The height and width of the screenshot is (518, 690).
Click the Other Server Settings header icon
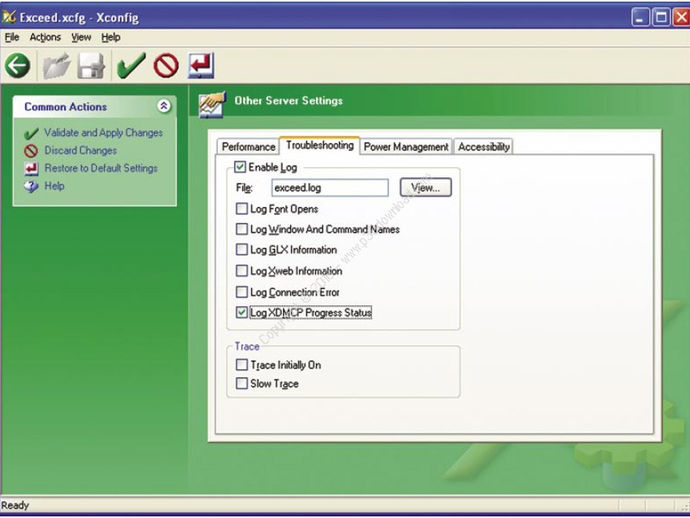pos(212,105)
